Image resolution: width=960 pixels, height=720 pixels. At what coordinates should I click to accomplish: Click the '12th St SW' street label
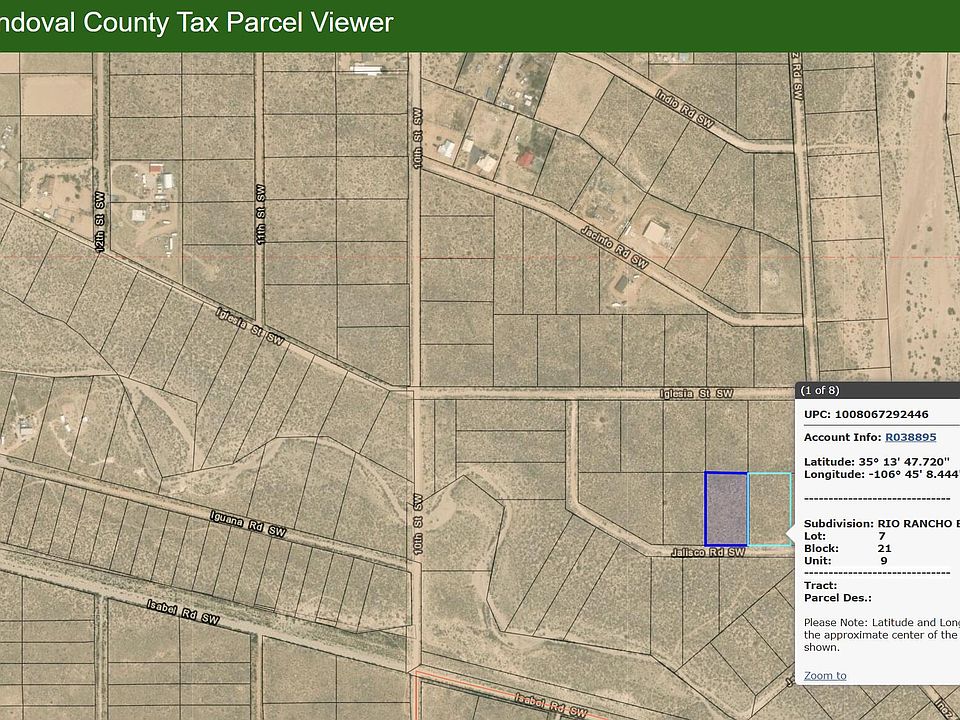click(x=100, y=221)
